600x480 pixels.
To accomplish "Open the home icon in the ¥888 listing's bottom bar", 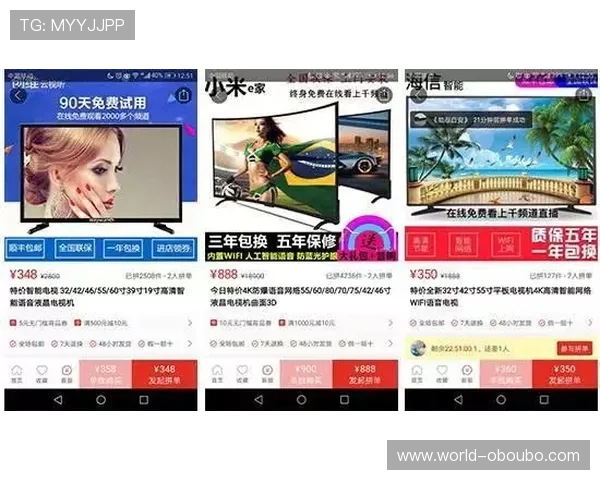I will (x=217, y=374).
